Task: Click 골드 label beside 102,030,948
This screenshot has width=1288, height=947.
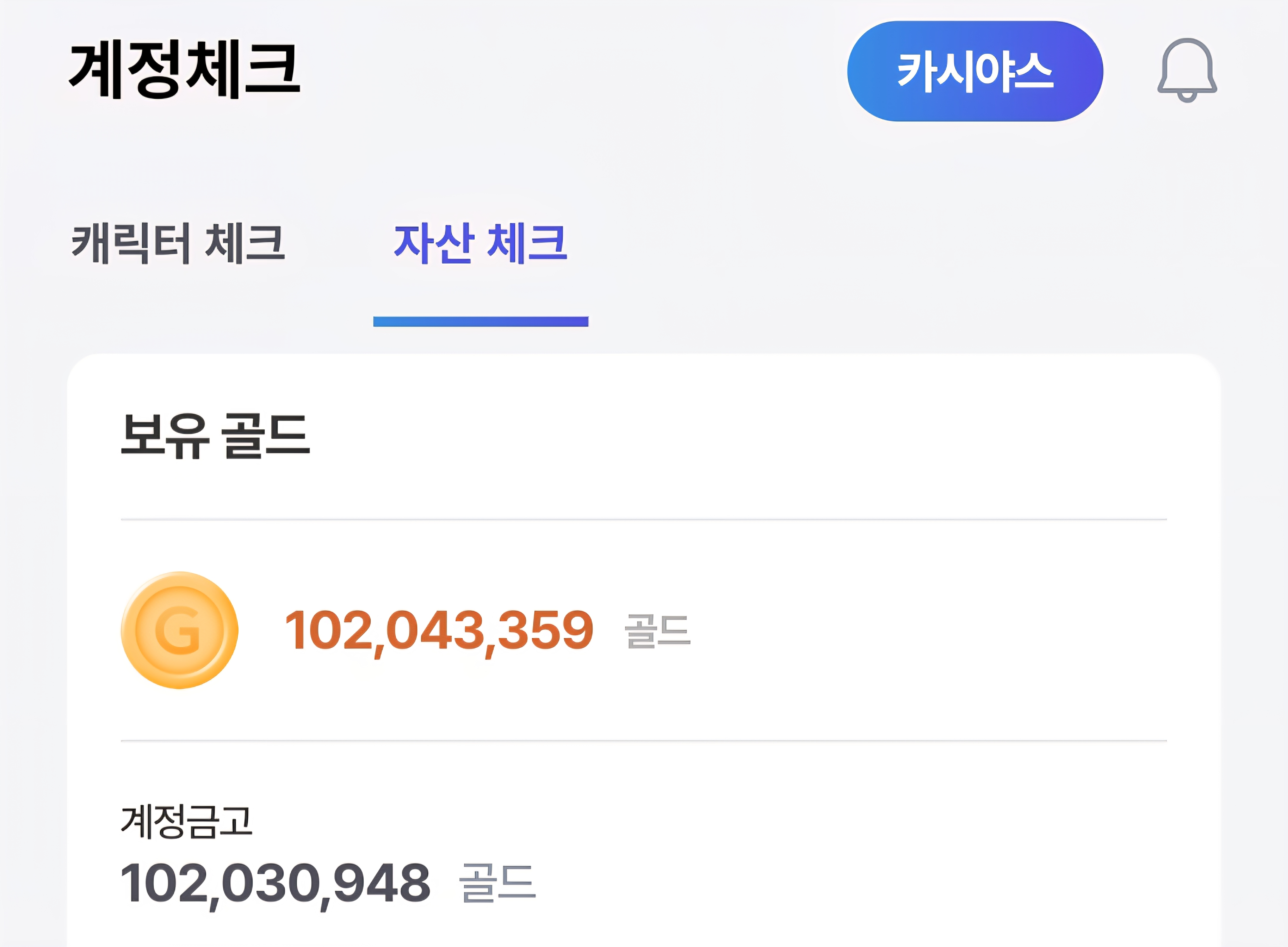Action: coord(497,883)
